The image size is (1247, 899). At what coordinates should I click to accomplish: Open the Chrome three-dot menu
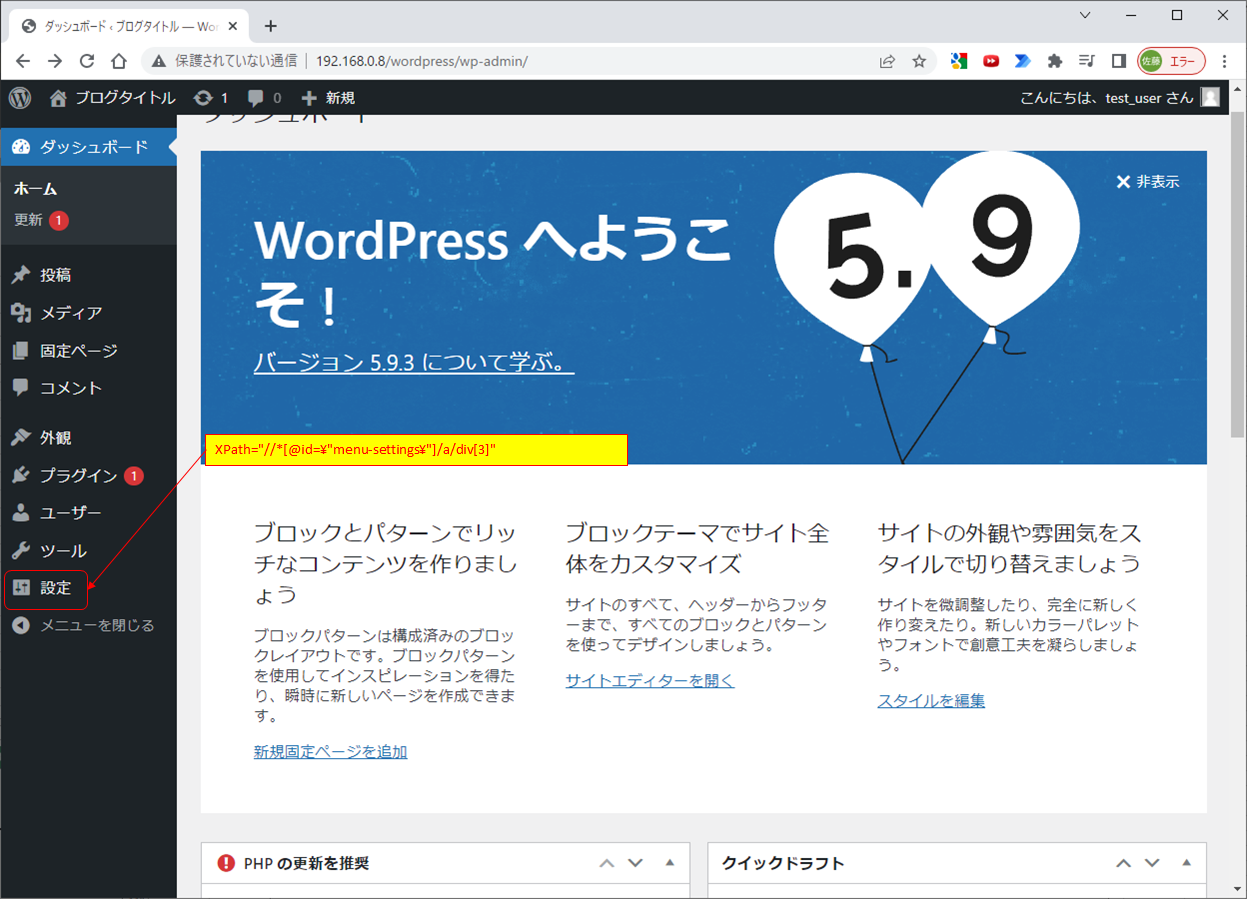tap(1225, 61)
